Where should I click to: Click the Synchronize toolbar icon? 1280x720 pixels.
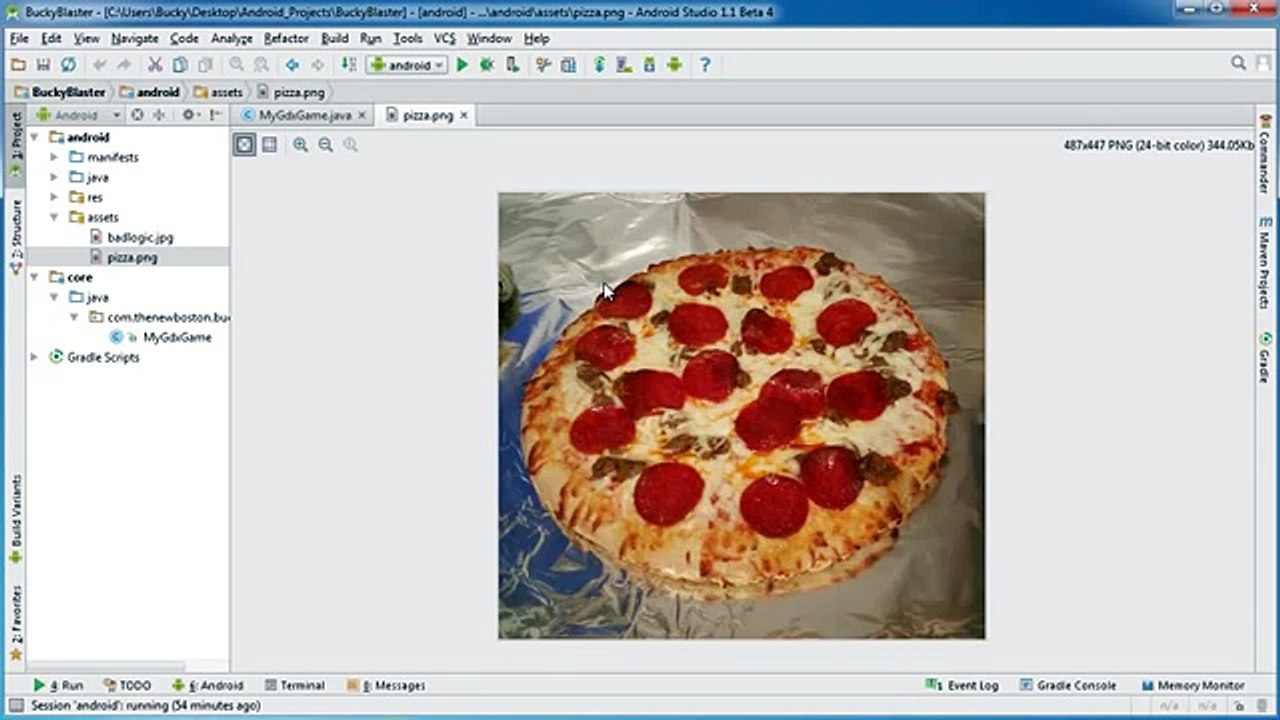68,65
